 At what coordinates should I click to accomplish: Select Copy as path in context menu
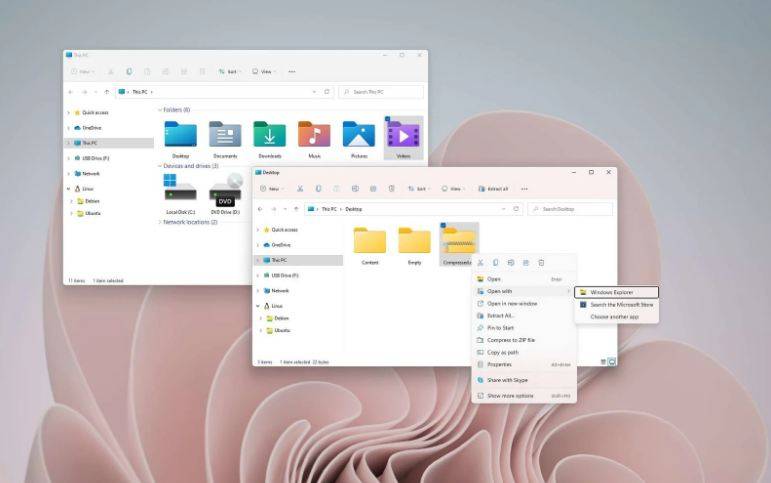[x=524, y=353]
